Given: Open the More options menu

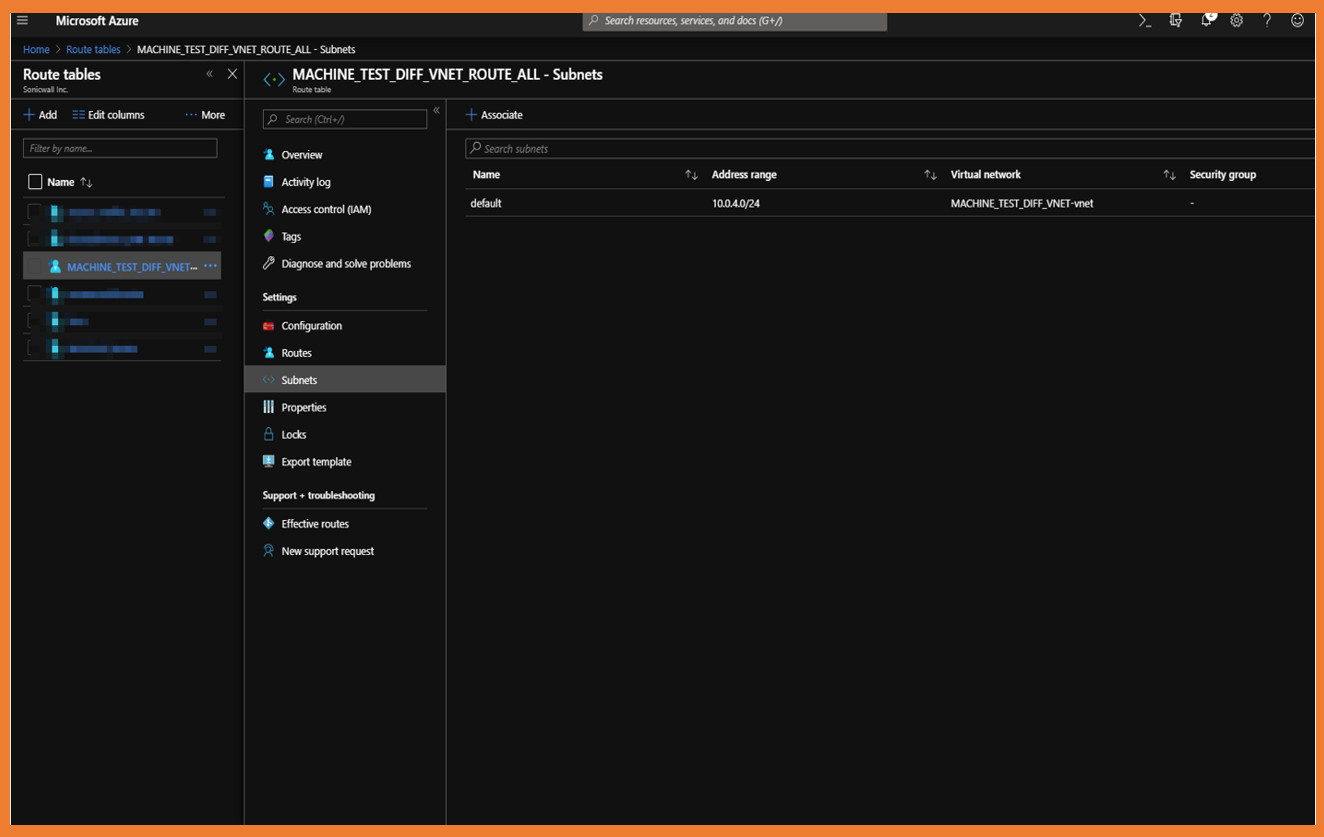Looking at the screenshot, I should pos(205,115).
